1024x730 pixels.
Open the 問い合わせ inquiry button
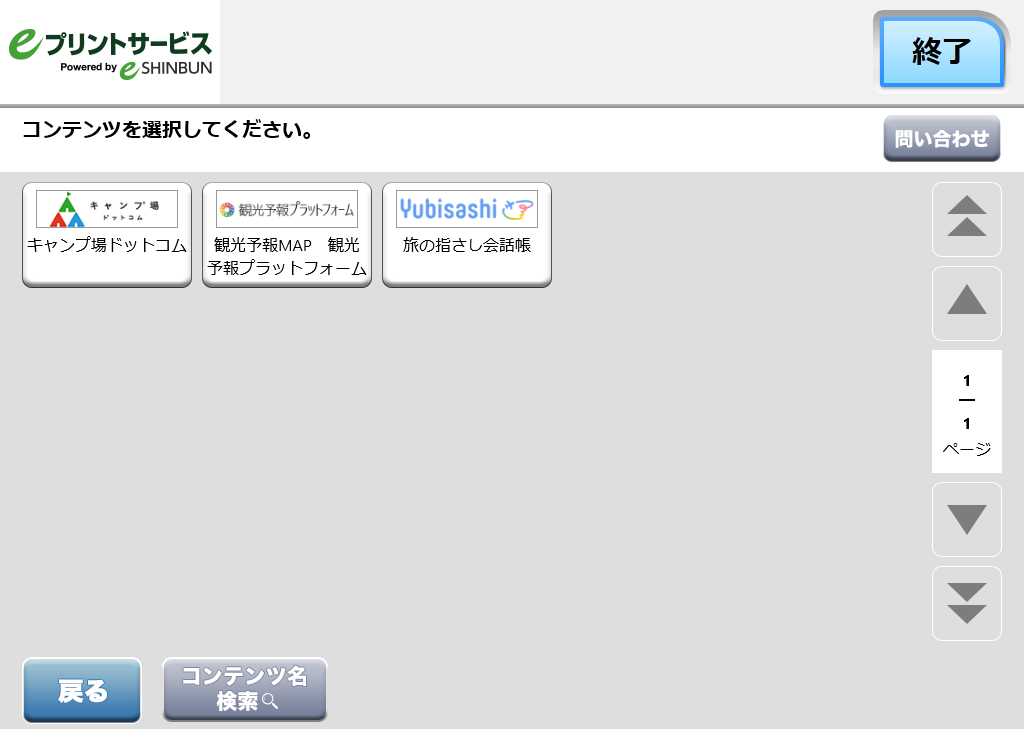point(942,138)
